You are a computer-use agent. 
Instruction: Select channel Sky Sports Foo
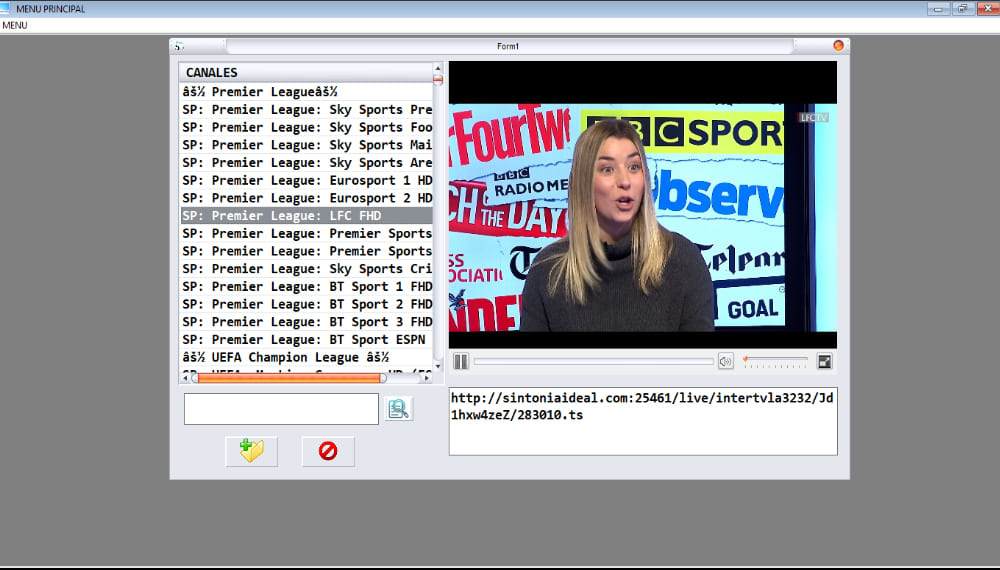pyautogui.click(x=306, y=128)
